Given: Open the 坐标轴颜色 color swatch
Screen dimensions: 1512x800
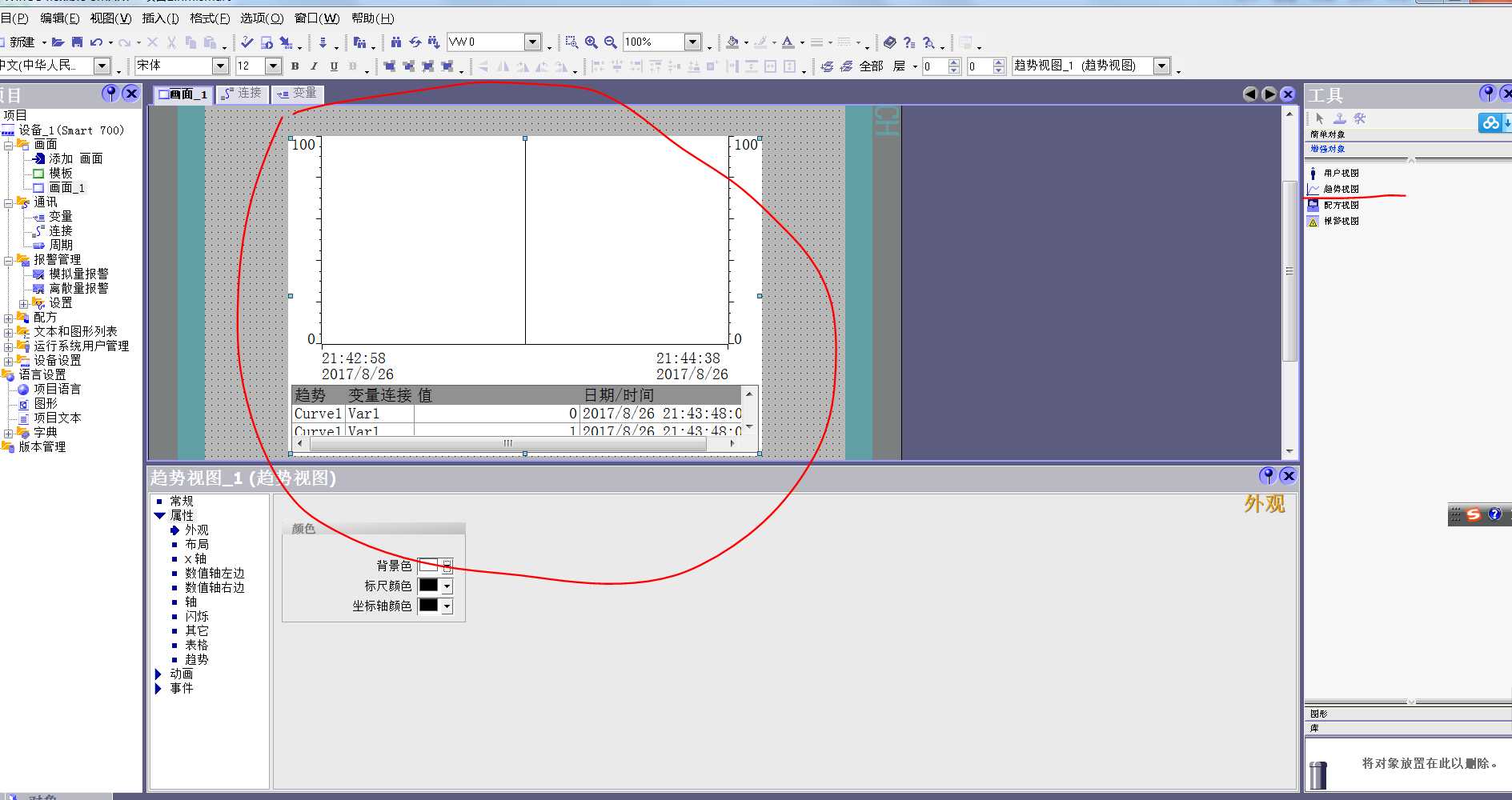Looking at the screenshot, I should (435, 606).
